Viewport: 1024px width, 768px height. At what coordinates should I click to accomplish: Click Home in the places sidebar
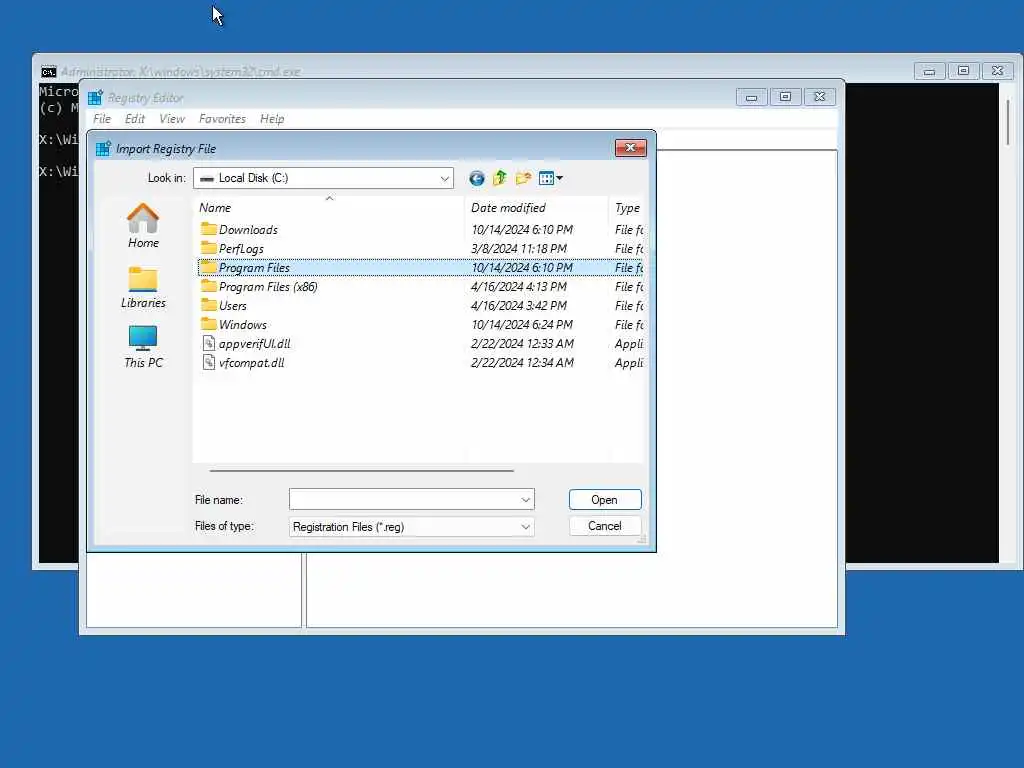(x=143, y=226)
